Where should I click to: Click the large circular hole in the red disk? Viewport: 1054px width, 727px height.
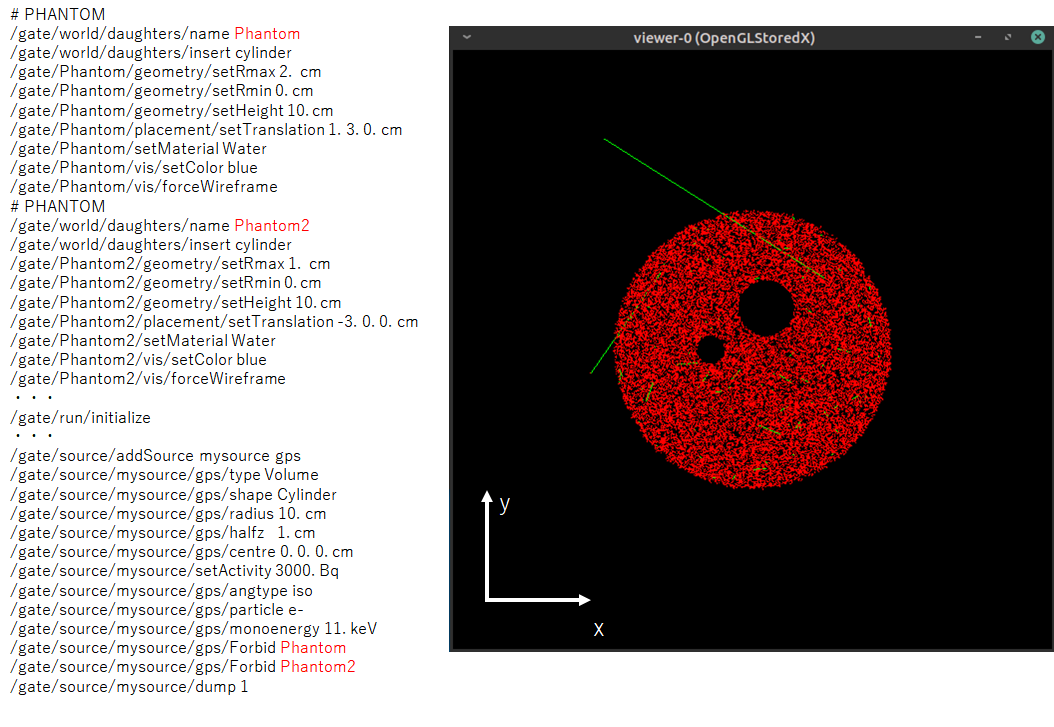coord(766,308)
